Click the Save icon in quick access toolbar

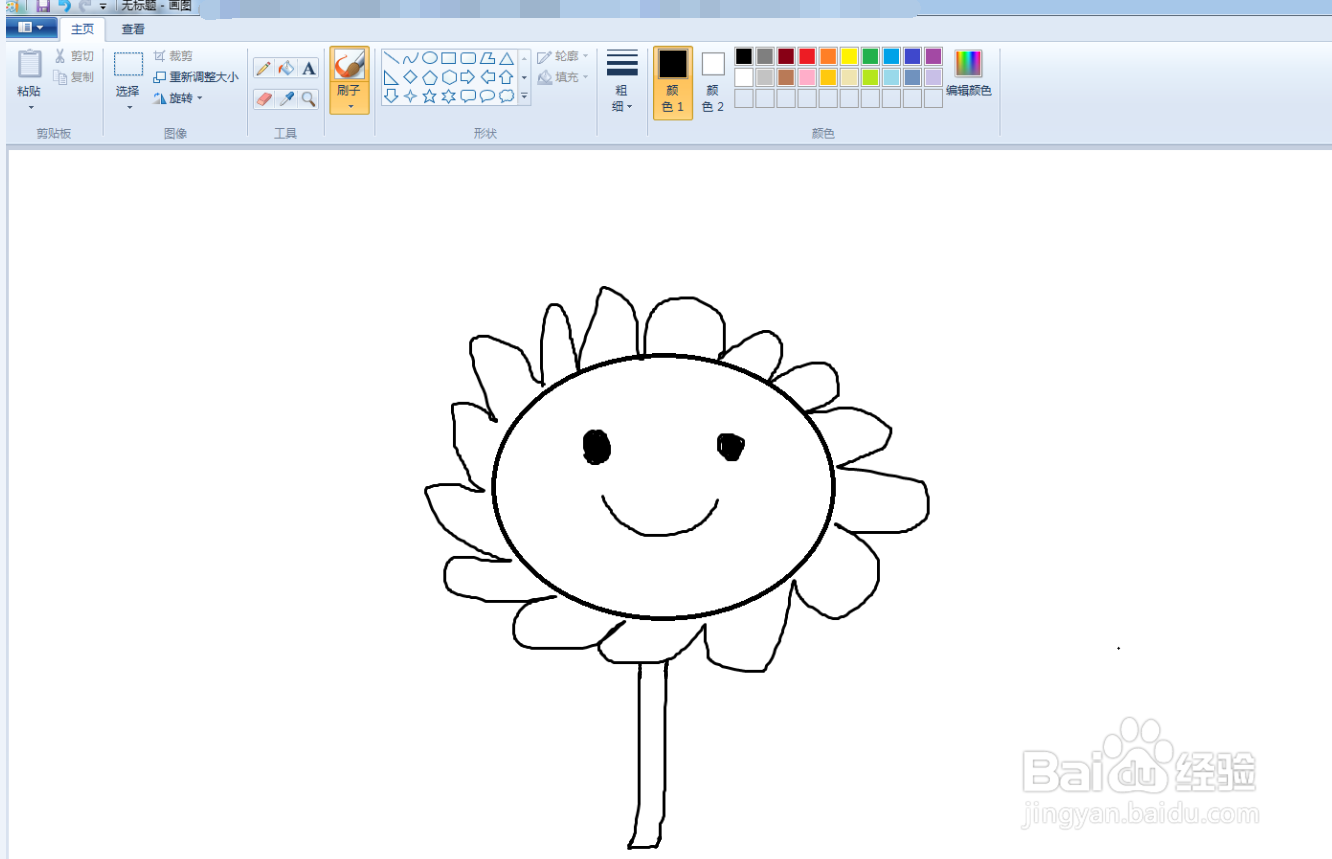coord(43,6)
